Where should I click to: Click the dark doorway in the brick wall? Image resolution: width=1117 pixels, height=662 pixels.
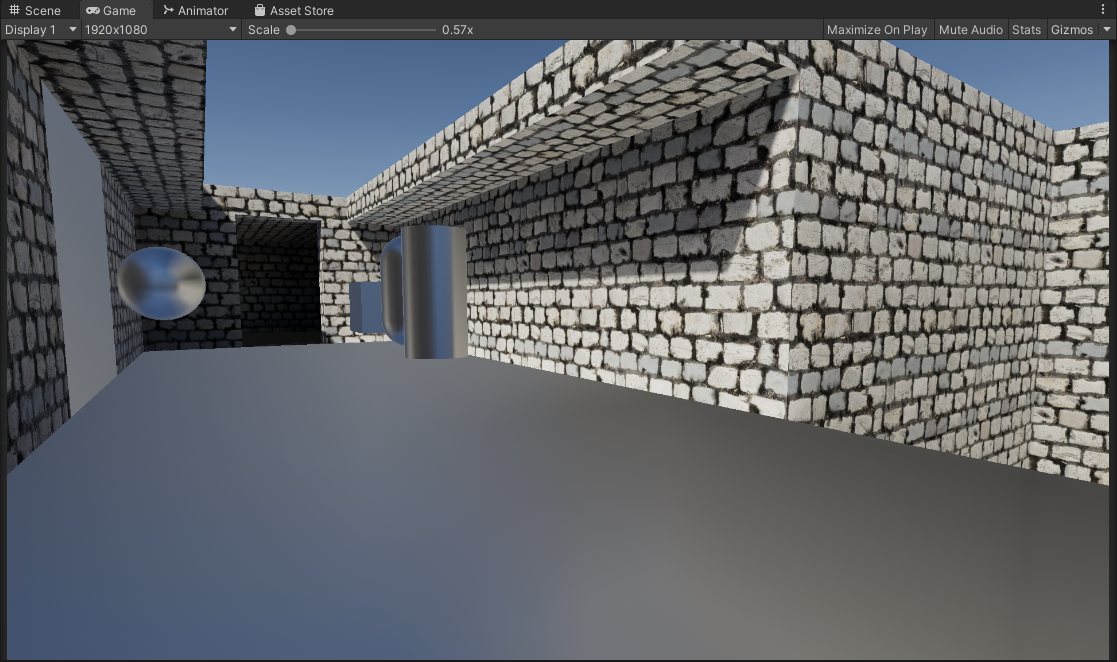(x=279, y=282)
